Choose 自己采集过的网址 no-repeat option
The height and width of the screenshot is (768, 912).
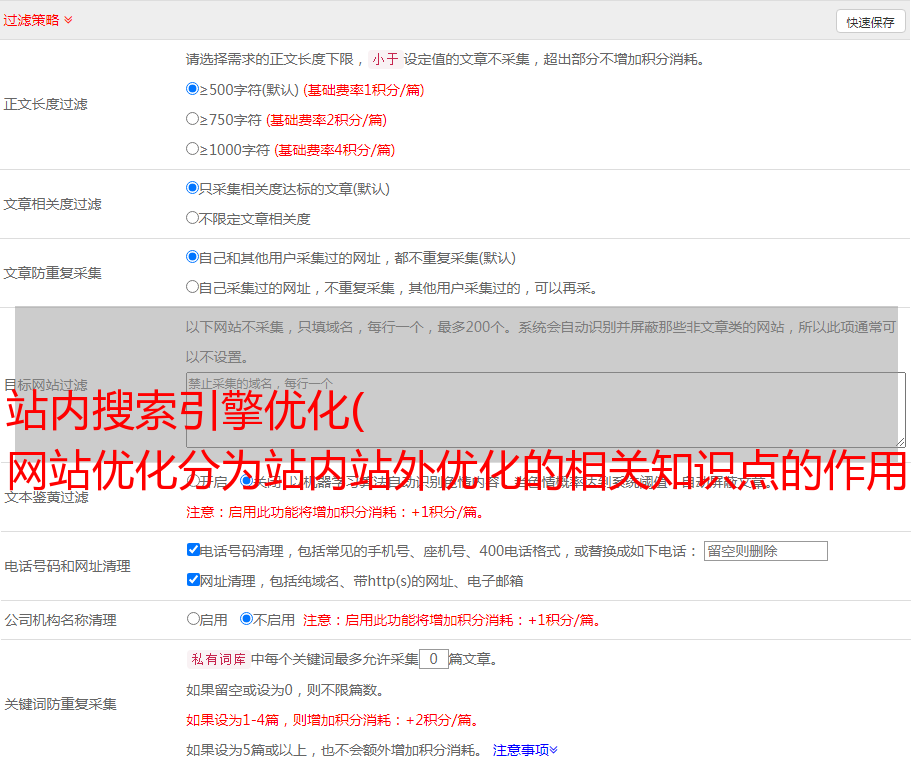pos(193,287)
